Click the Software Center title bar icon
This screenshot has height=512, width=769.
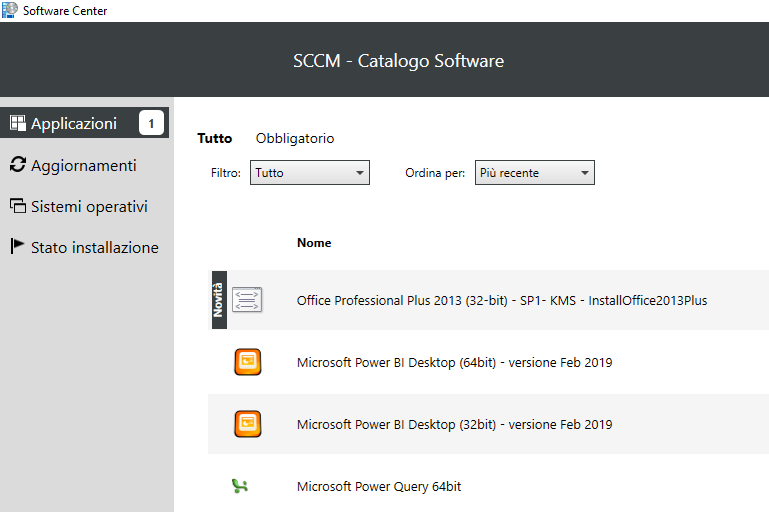[x=10, y=10]
